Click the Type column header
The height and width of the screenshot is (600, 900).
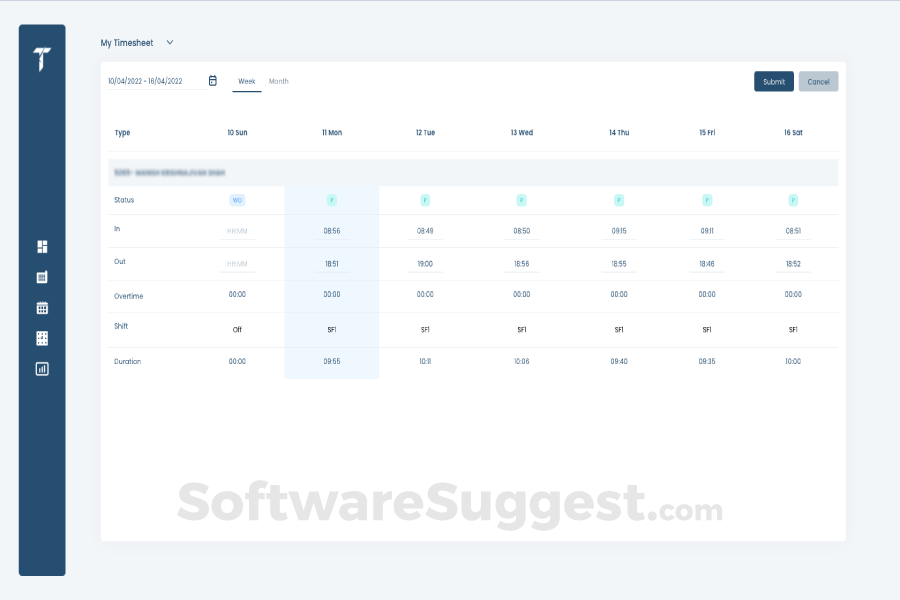(x=122, y=133)
